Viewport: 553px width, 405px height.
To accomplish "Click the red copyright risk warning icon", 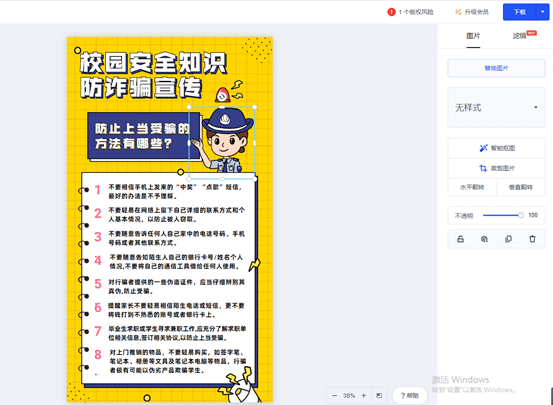I will pyautogui.click(x=391, y=12).
